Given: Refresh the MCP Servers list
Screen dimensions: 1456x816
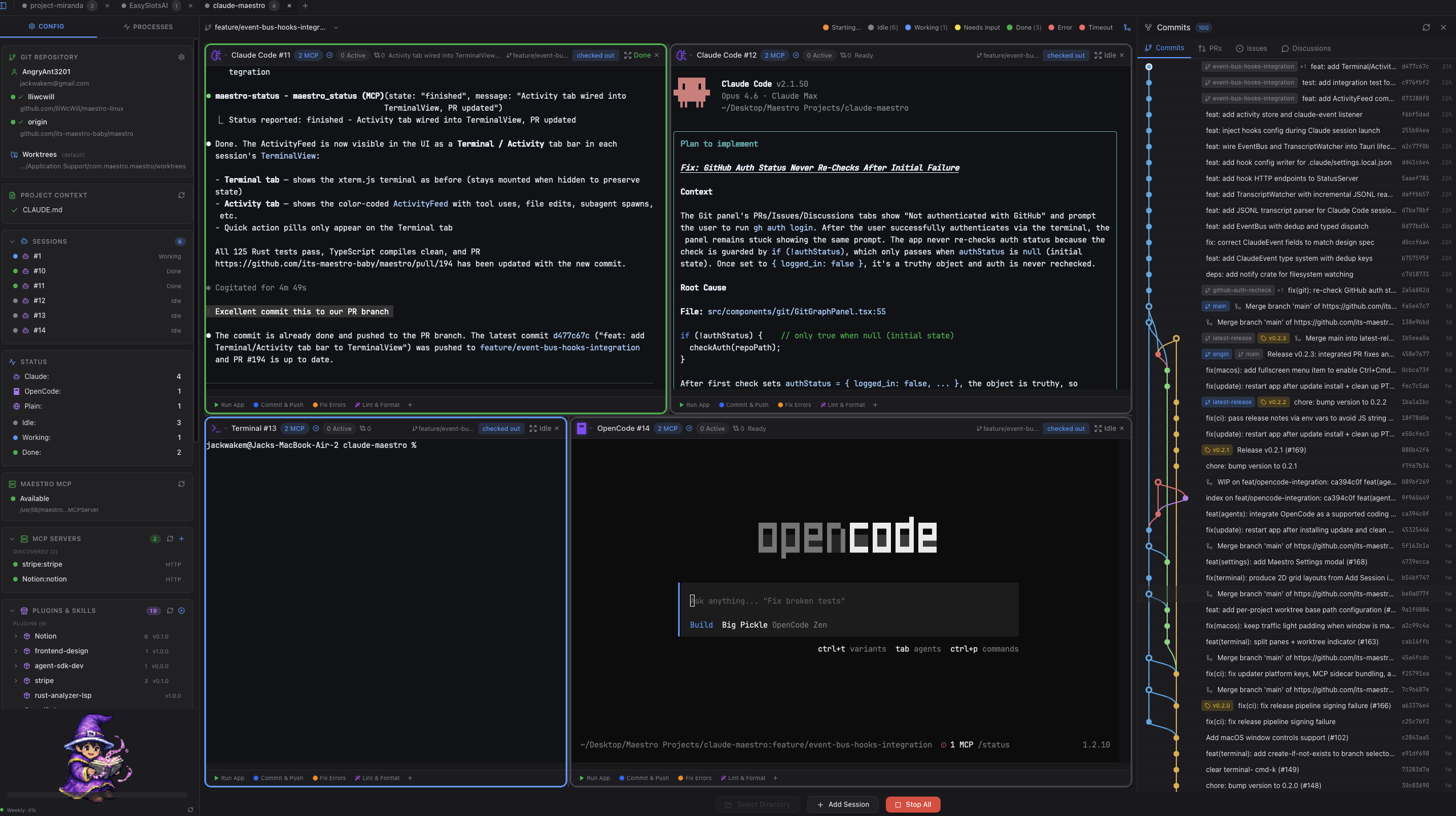Looking at the screenshot, I should point(170,539).
